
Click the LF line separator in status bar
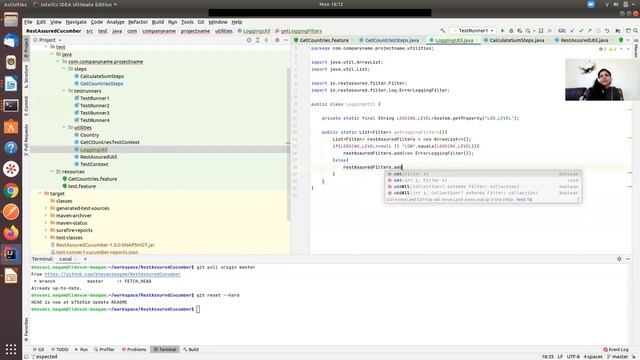[x=560, y=356]
